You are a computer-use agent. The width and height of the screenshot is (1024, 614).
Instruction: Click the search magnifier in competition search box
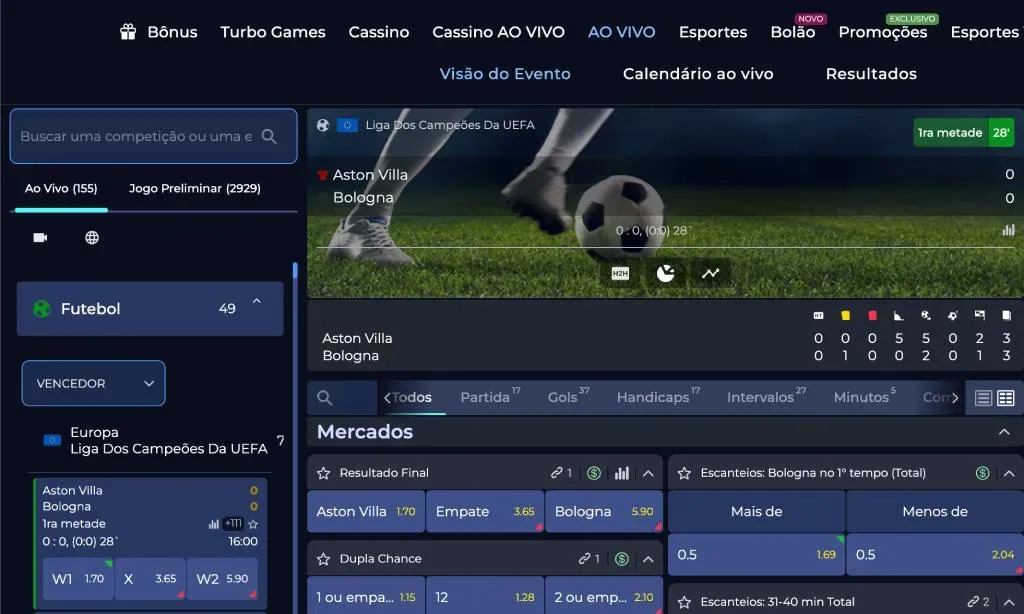269,137
